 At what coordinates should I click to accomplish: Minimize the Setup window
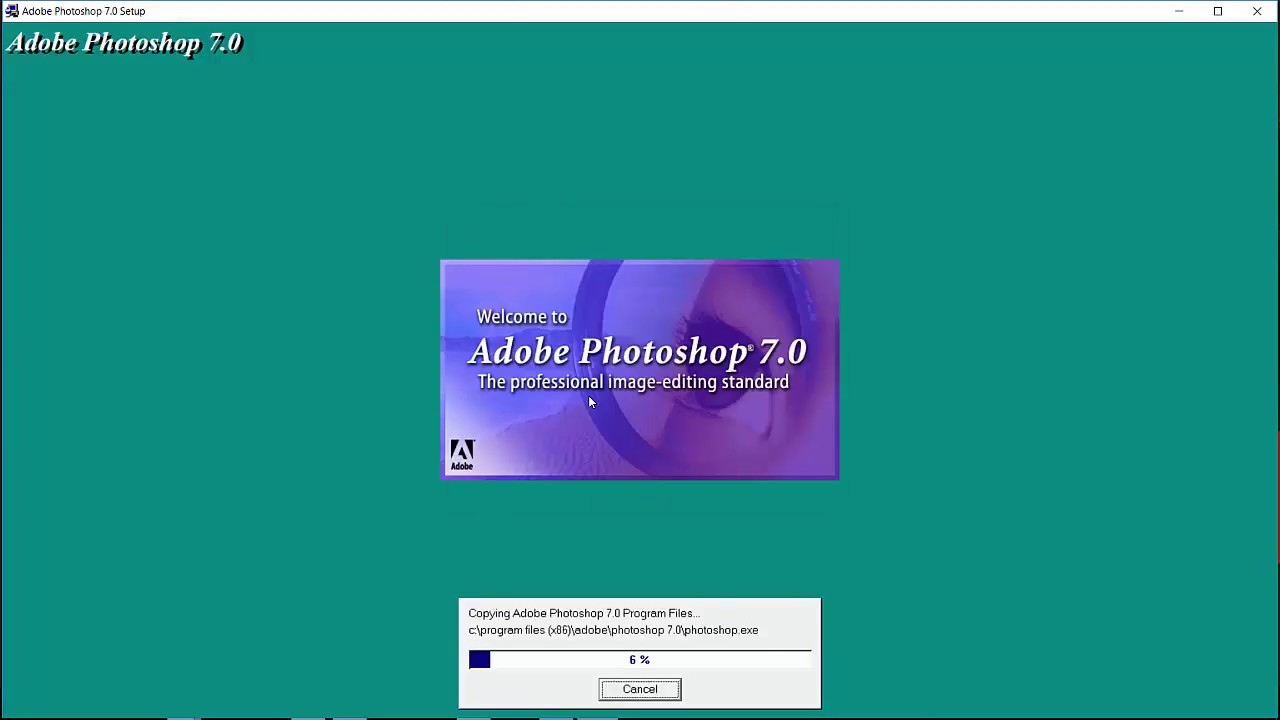pyautogui.click(x=1179, y=11)
